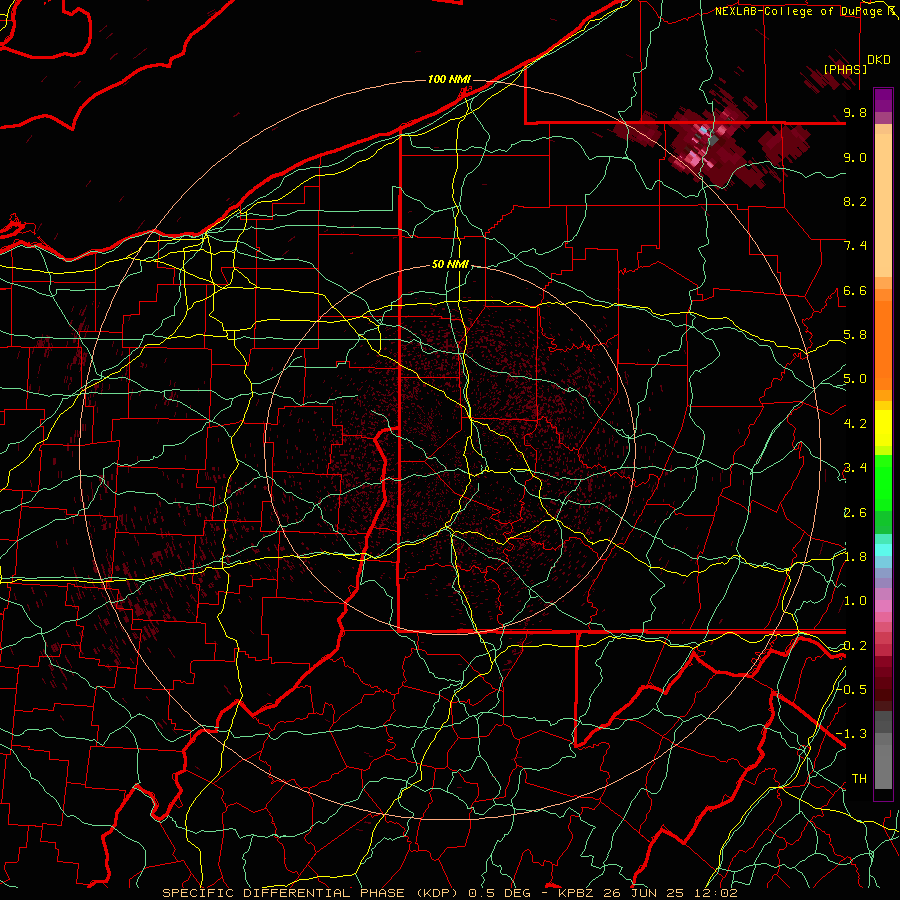Click the 5.8 value on the color scale

coord(855,335)
